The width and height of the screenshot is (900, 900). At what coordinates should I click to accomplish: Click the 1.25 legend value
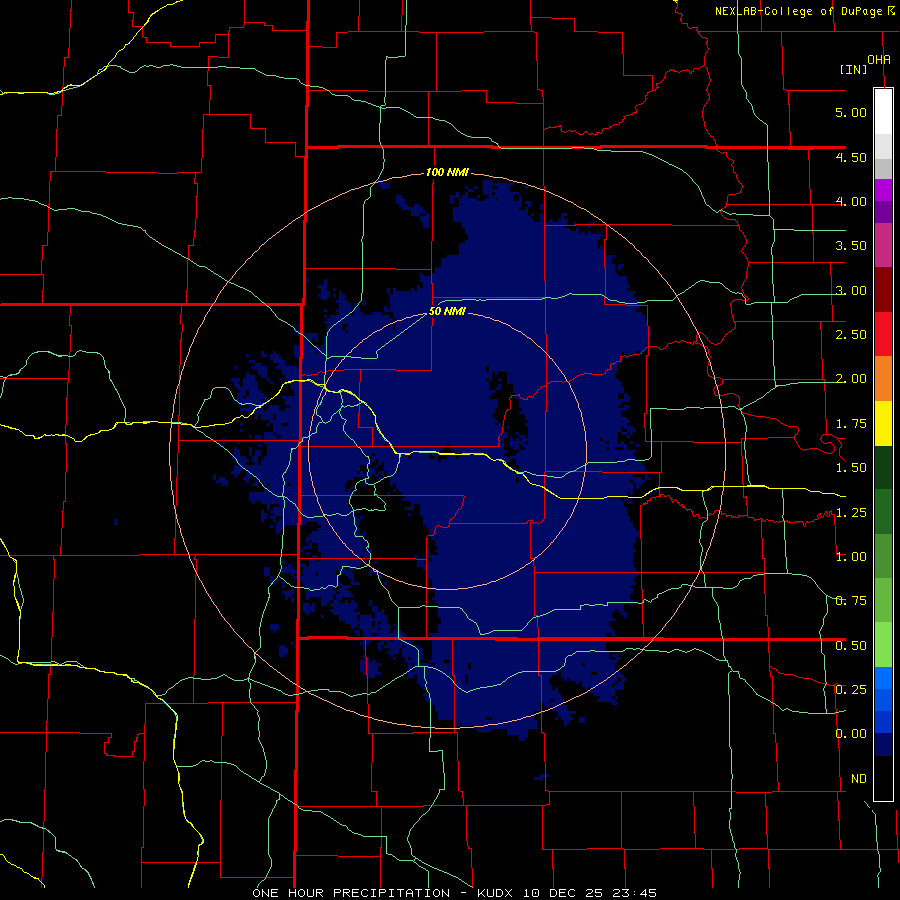click(851, 513)
